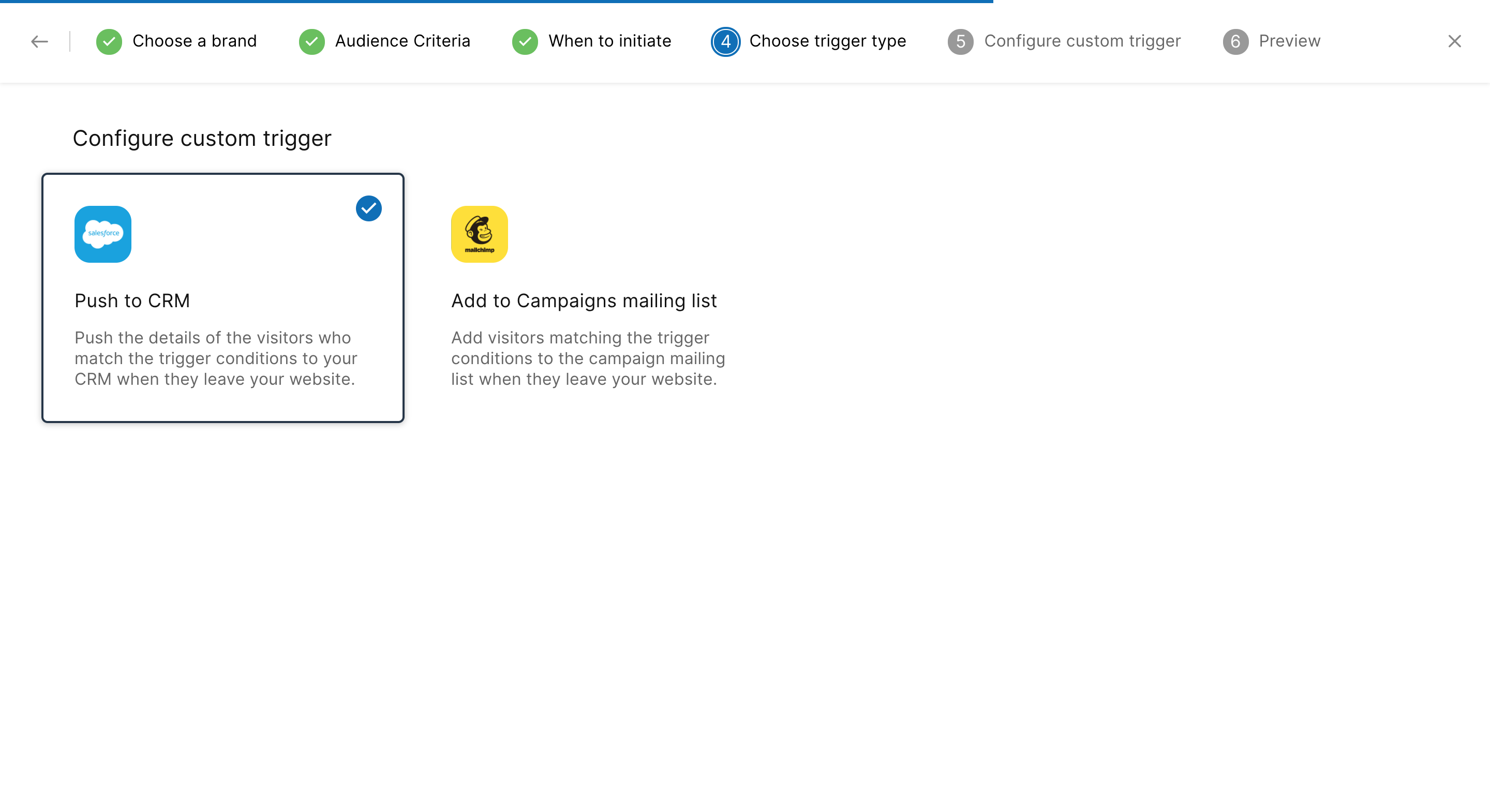Click the step 5 number circle
Viewport: 1490px width, 812px height.
tap(960, 42)
